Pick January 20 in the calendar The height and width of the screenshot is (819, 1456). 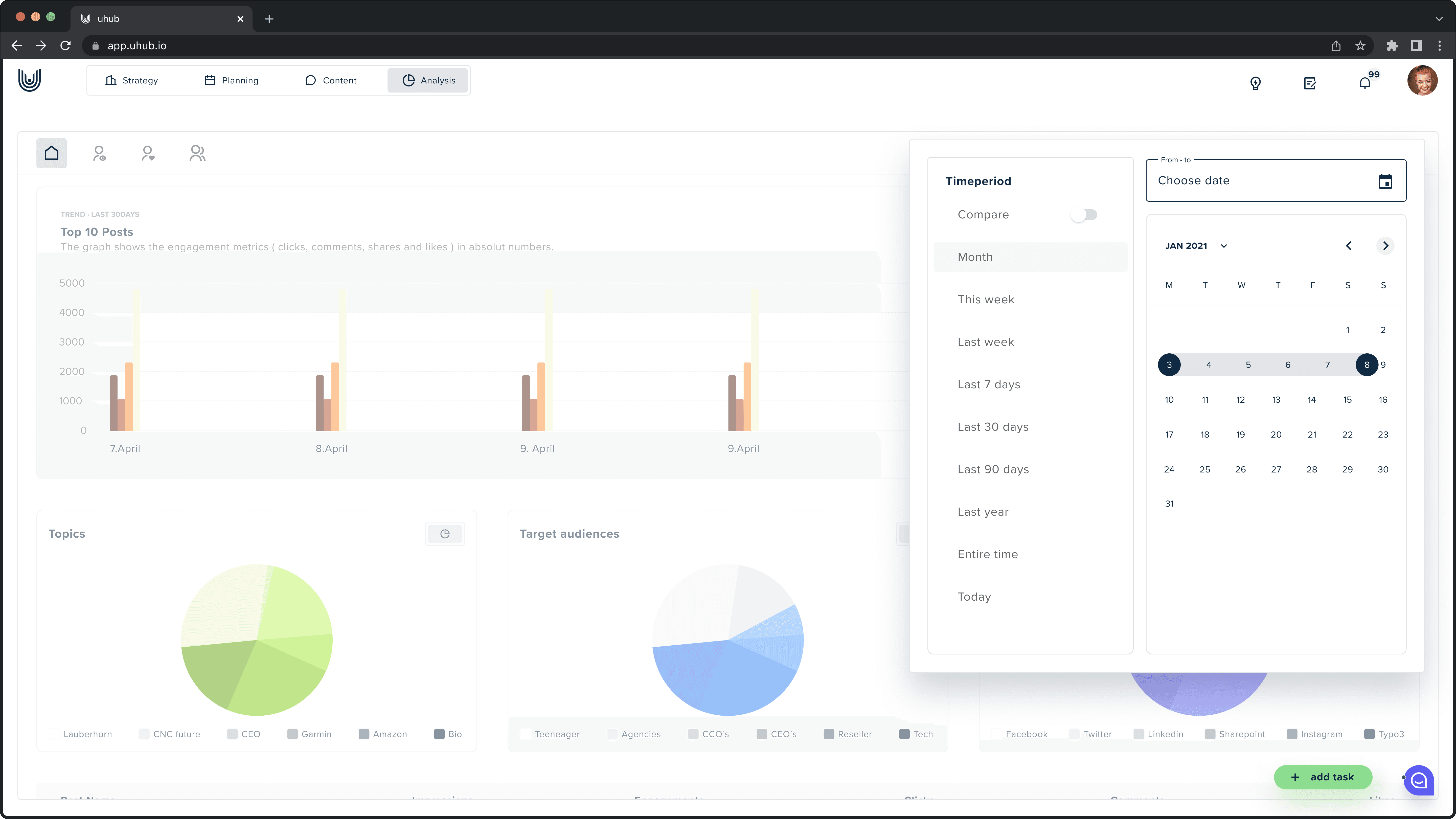click(x=1276, y=435)
